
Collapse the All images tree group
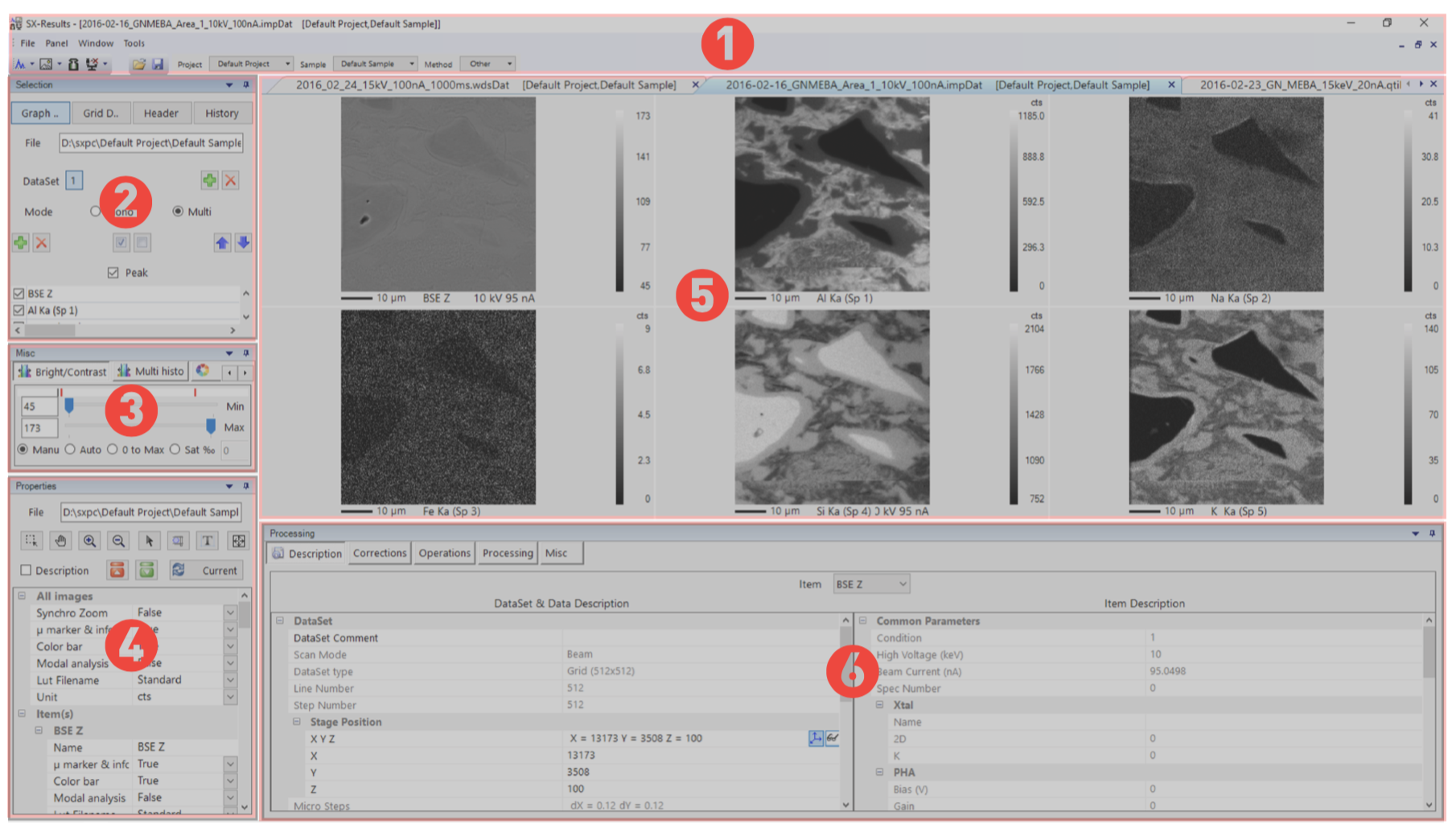point(22,596)
